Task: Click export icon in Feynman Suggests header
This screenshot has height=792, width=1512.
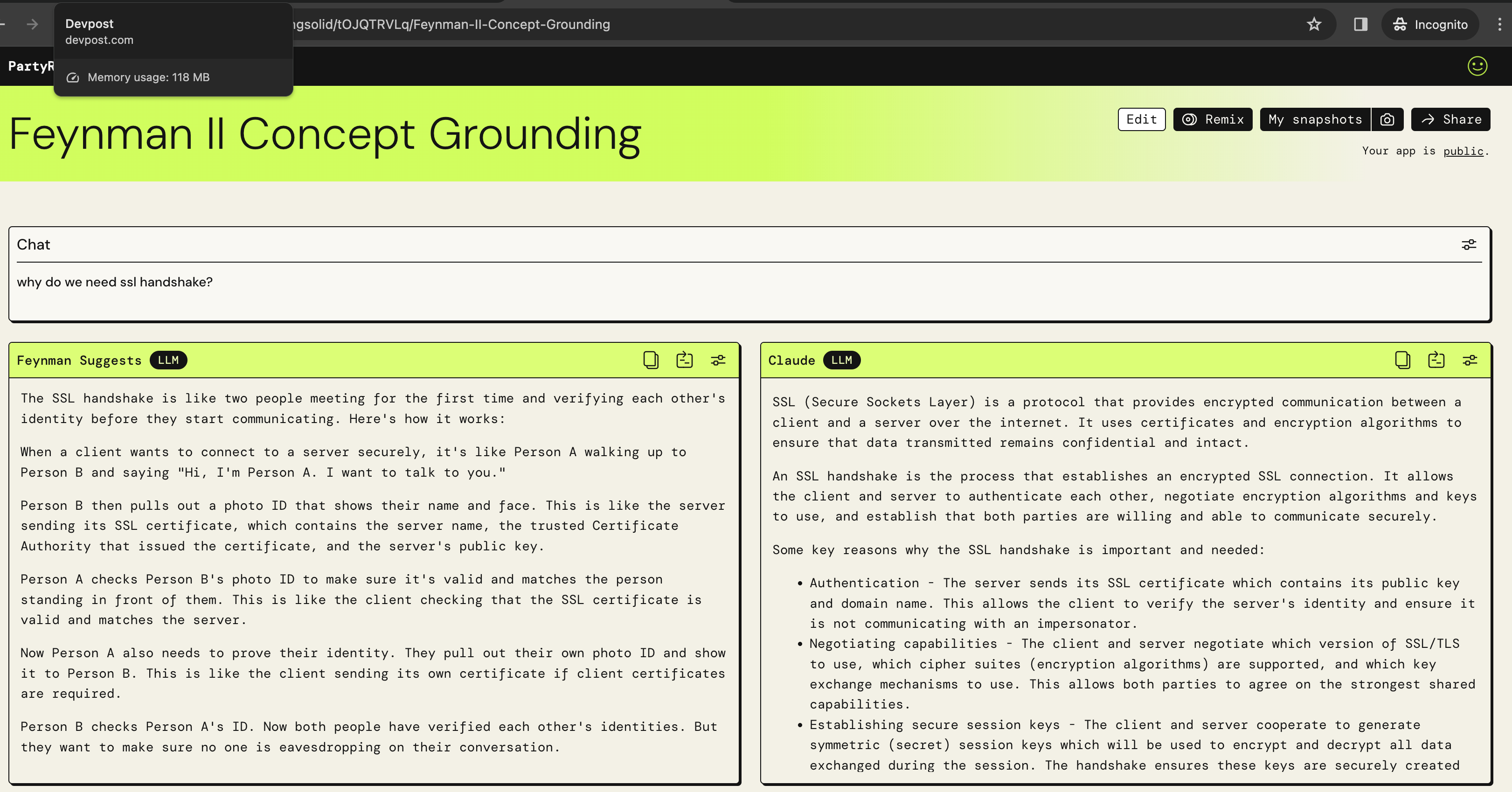Action: tap(684, 360)
